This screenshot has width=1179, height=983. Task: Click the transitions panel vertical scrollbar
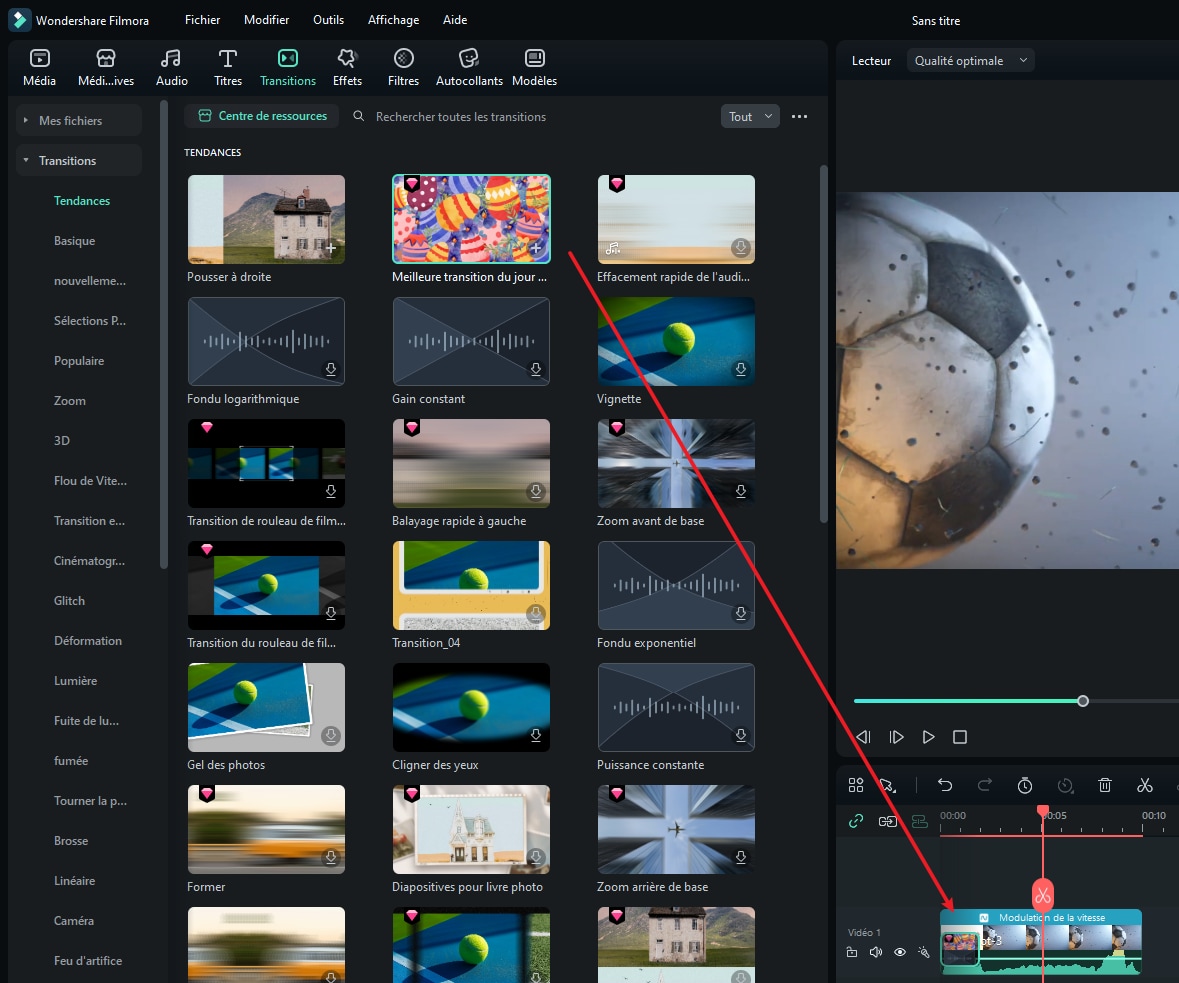[x=823, y=344]
